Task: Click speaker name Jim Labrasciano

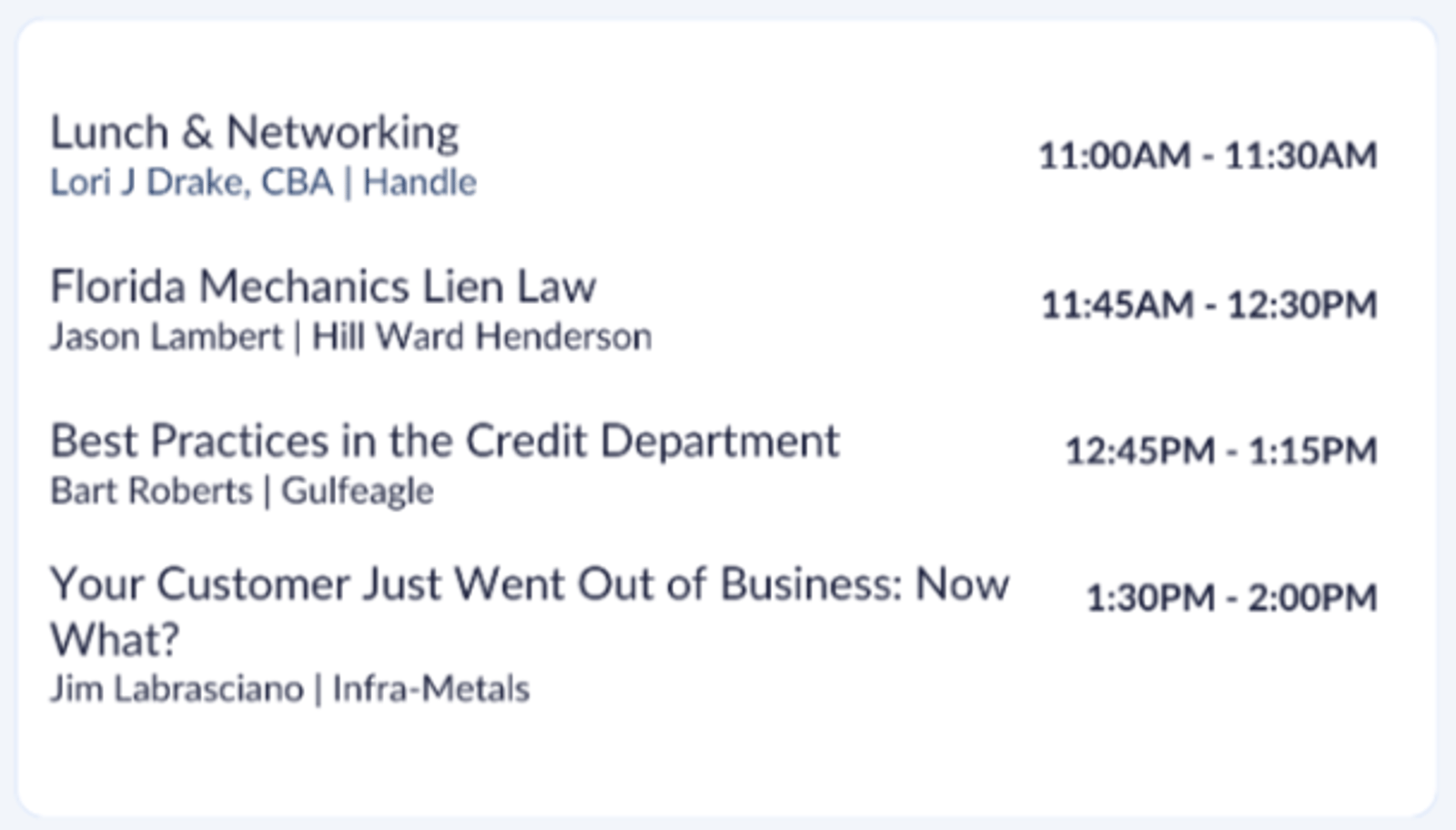Action: (177, 689)
